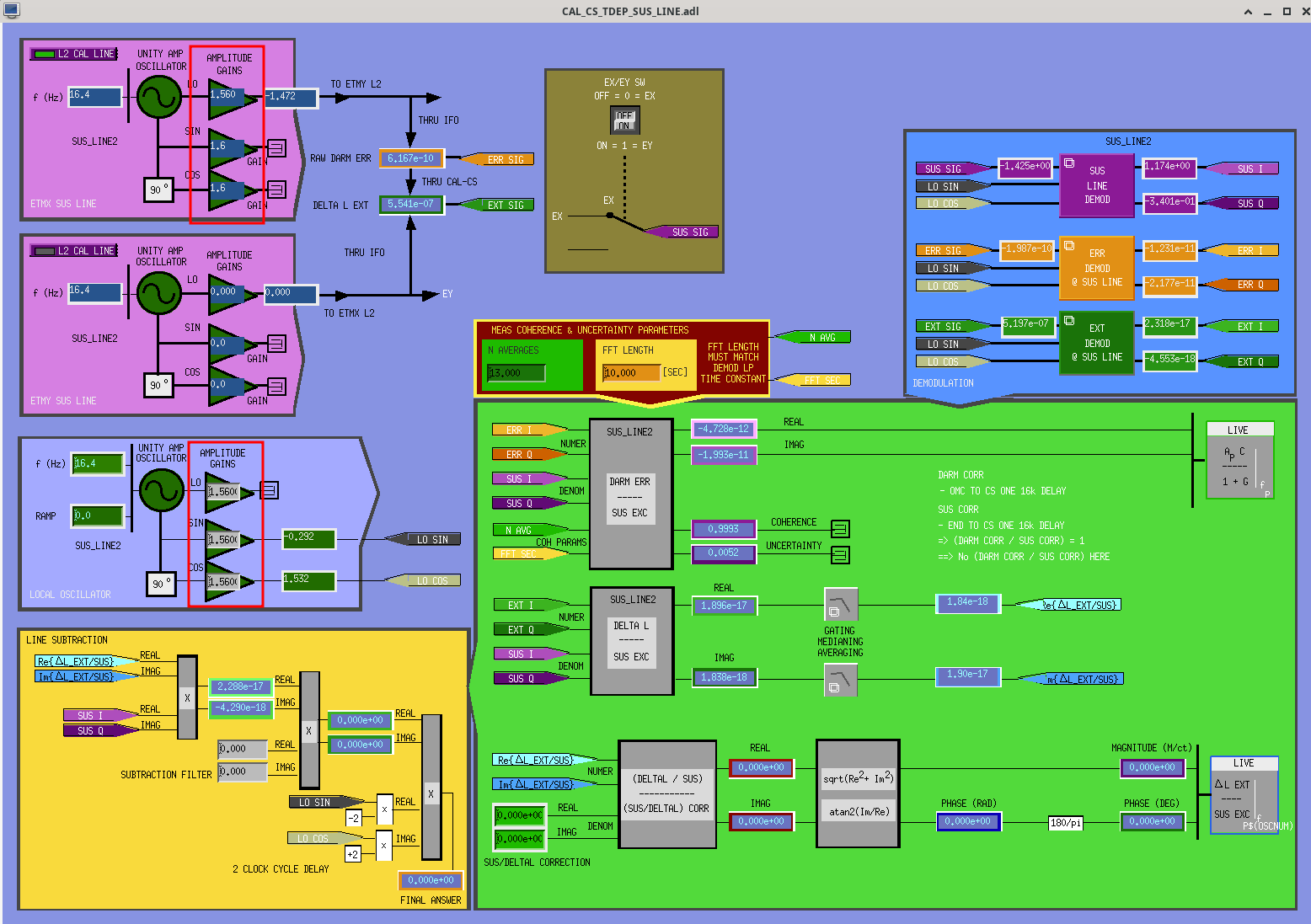Open the UNCERTAINTY filter module icon
1311x924 pixels.
840,555
